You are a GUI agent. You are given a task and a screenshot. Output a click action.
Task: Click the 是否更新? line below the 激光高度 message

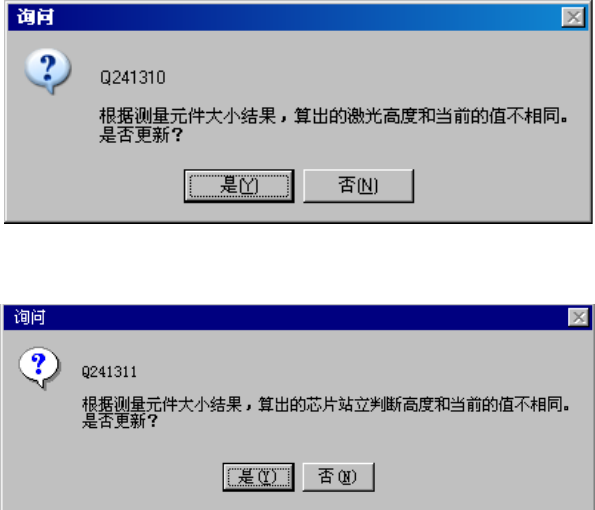point(141,135)
